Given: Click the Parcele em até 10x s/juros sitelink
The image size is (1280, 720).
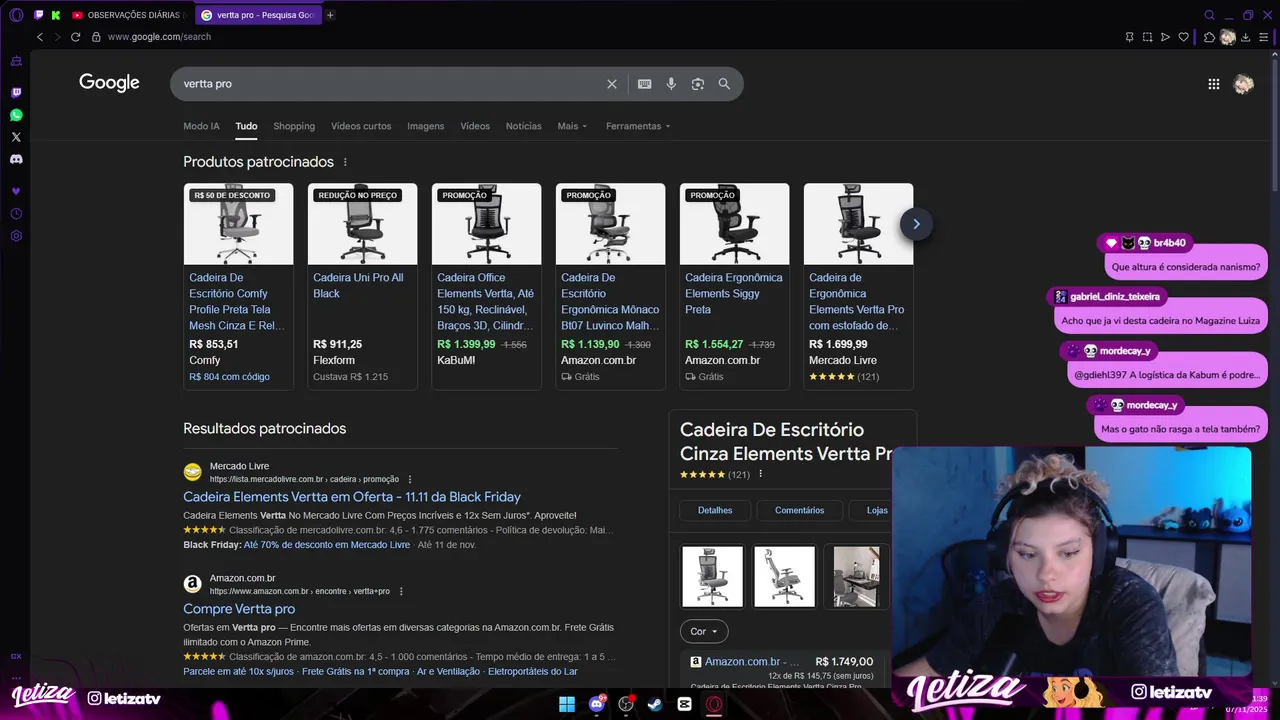Looking at the screenshot, I should [x=239, y=672].
